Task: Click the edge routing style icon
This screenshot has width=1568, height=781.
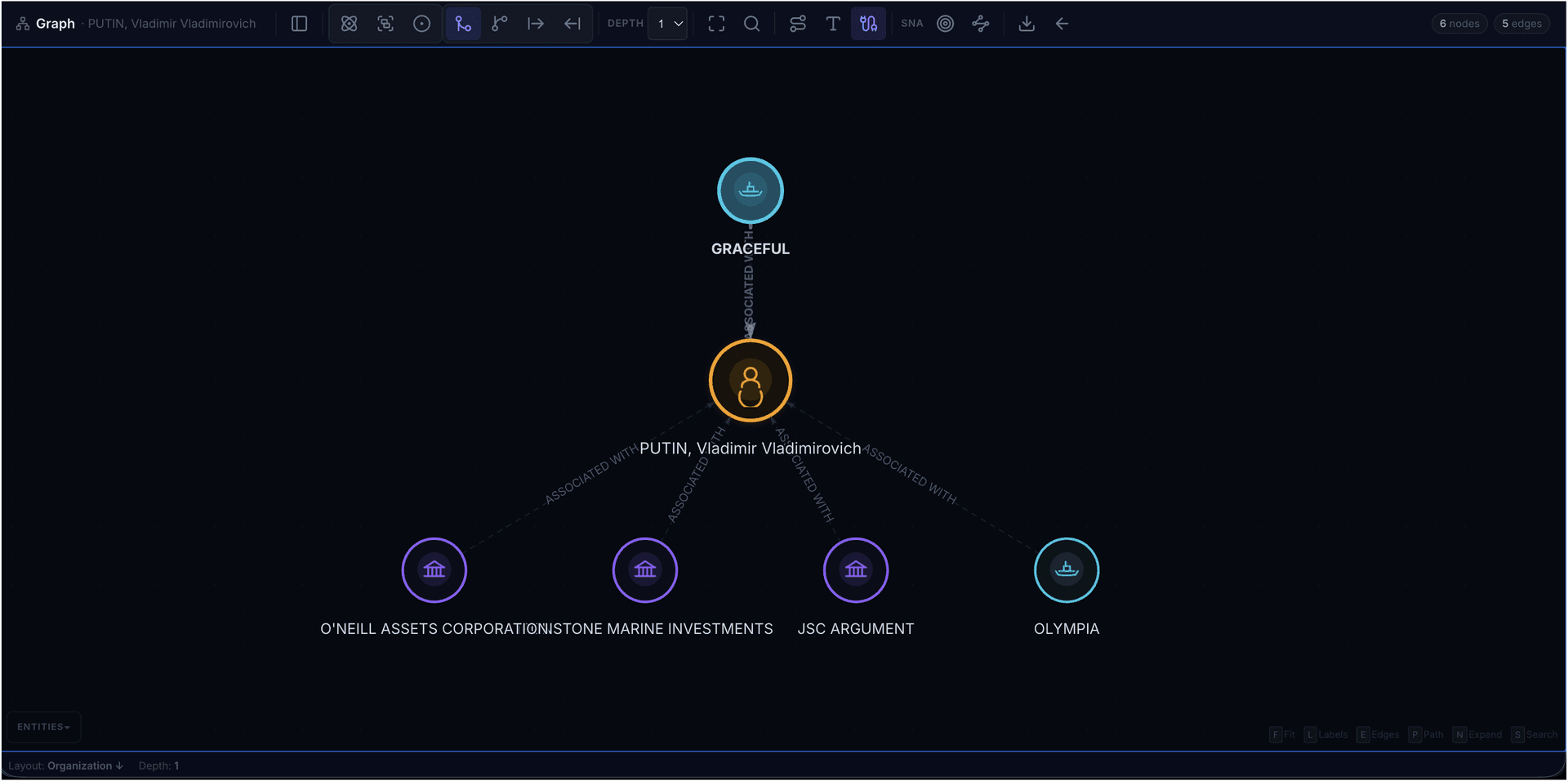Action: click(798, 24)
